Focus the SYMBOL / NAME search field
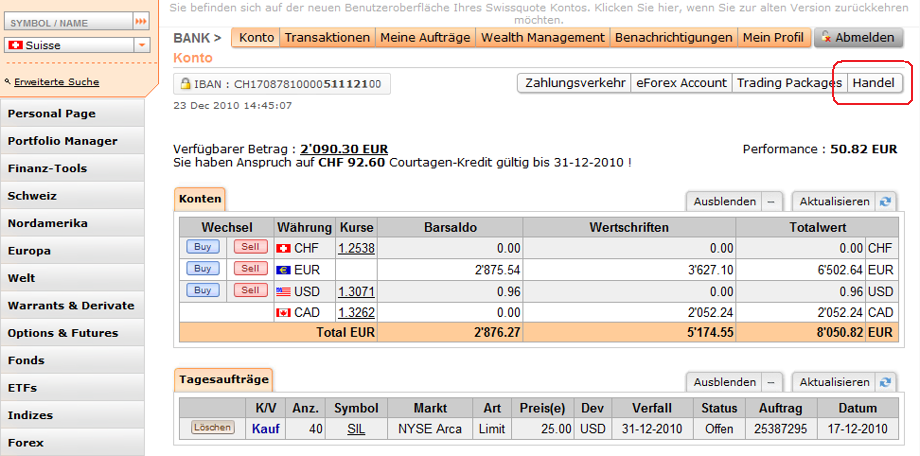The image size is (920, 456). 69,22
